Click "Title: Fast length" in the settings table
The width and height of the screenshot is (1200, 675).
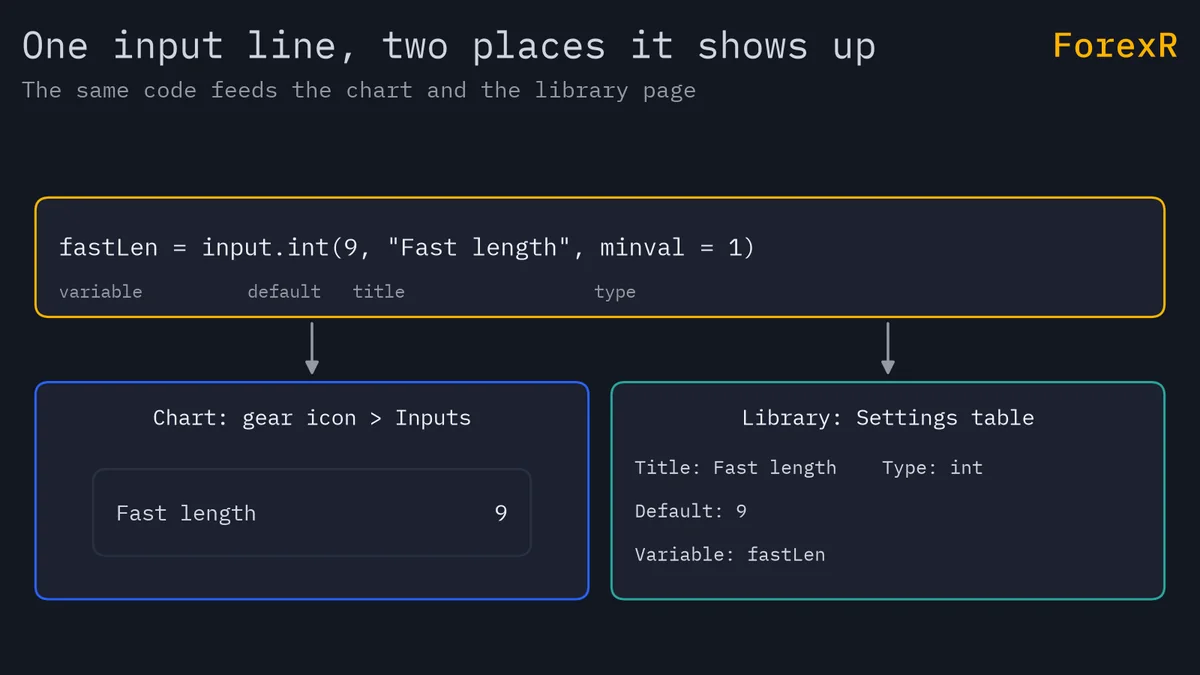point(736,468)
